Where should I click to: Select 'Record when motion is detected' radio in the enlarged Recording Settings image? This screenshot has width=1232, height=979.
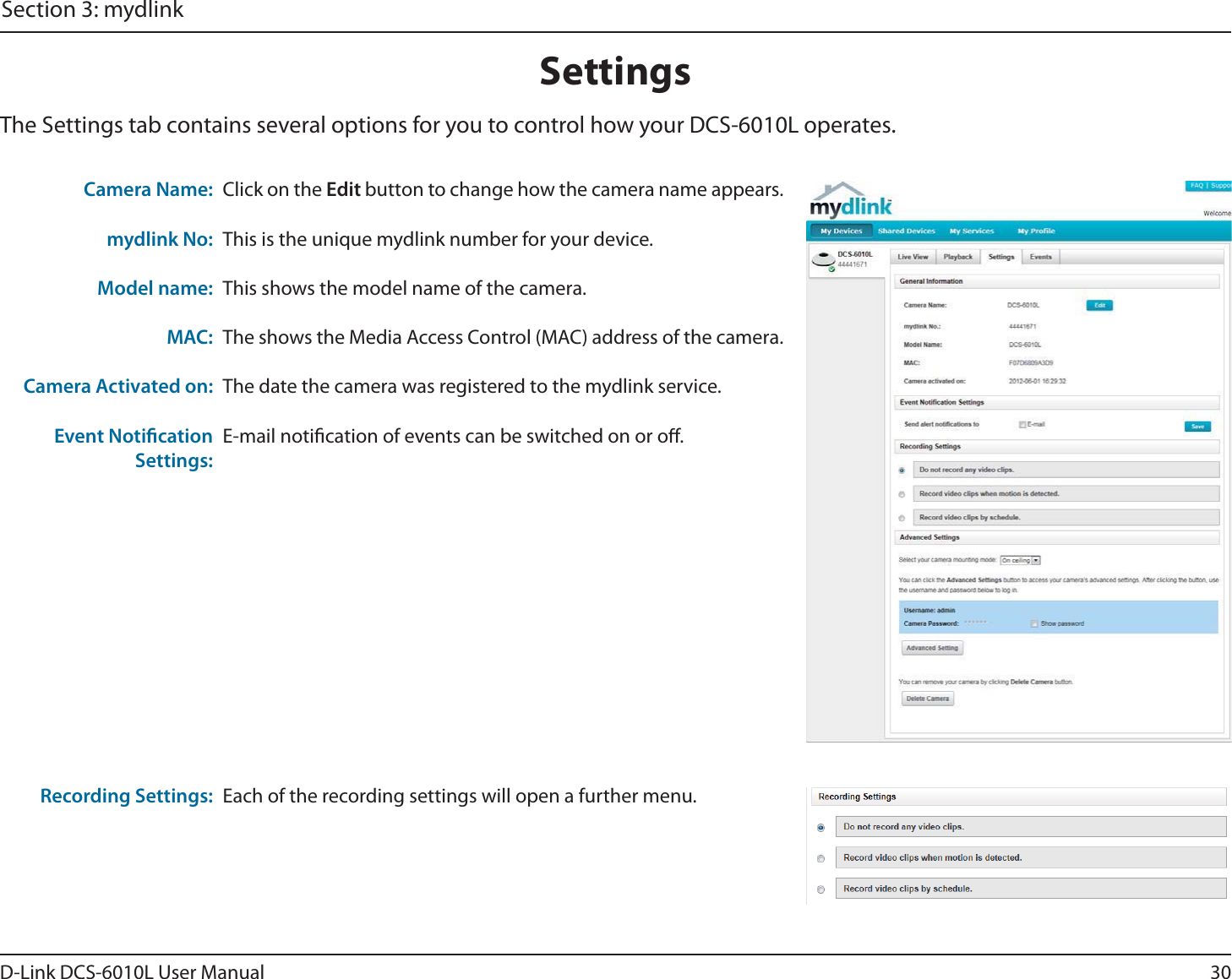[x=820, y=859]
